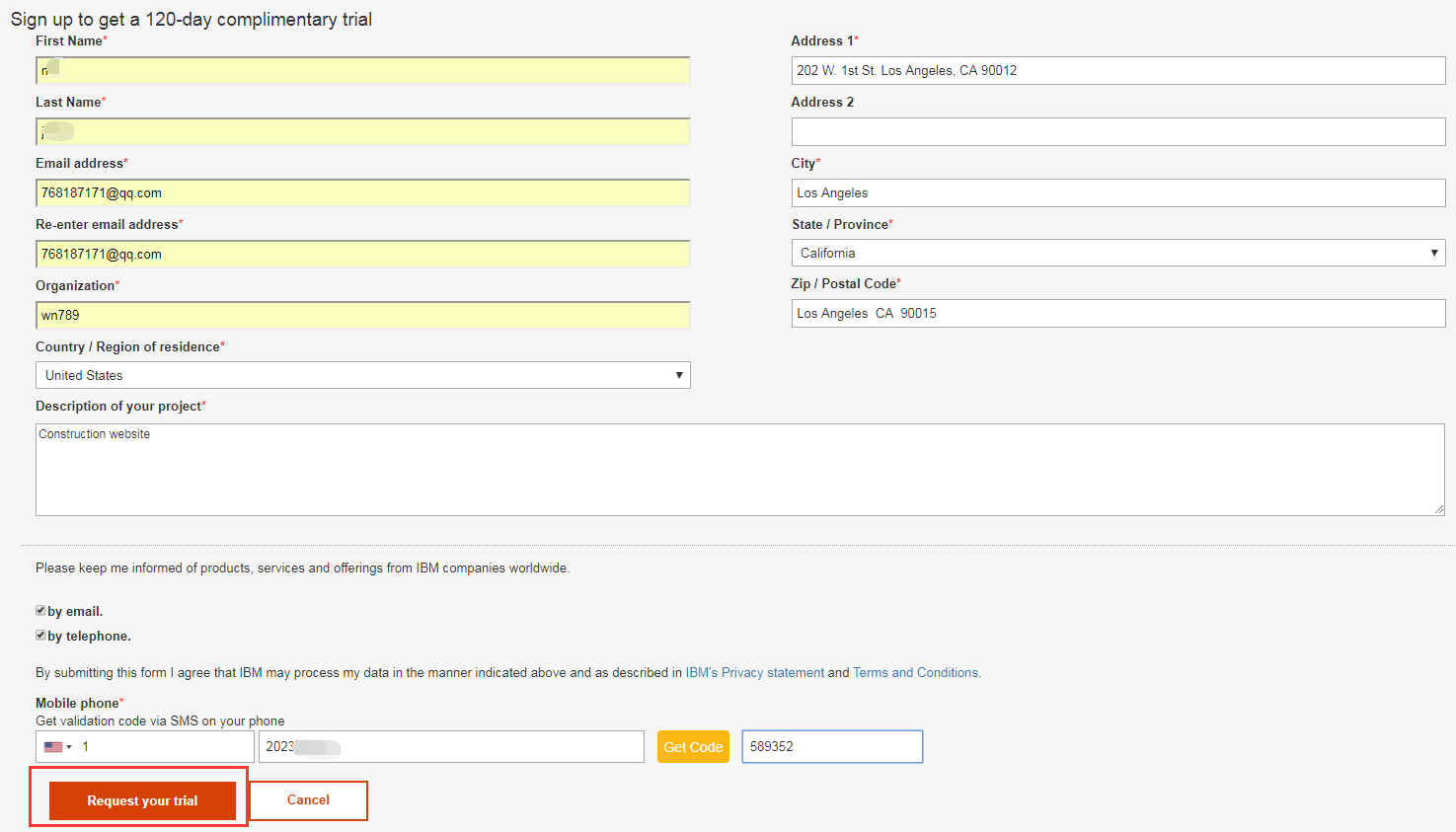Toggle the 'by telephone' checkbox
This screenshot has width=1456, height=832.
40,636
